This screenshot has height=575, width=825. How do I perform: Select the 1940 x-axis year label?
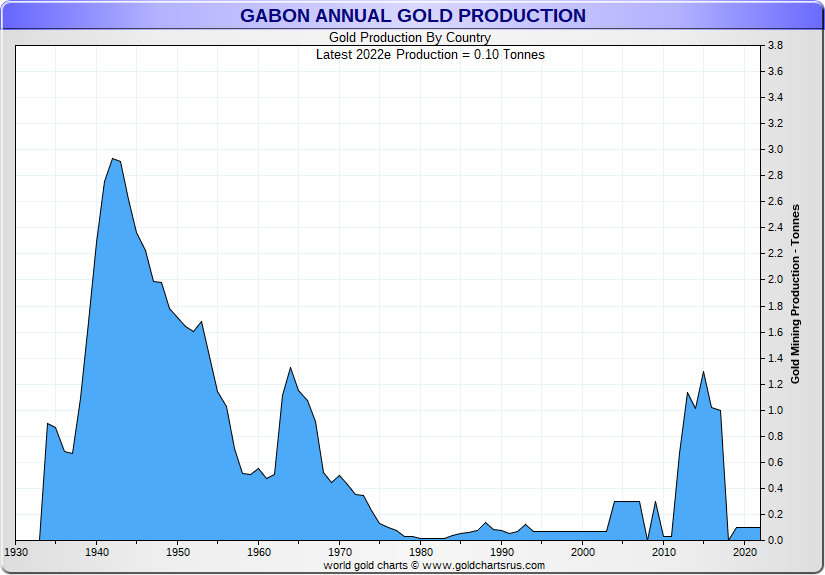tap(97, 552)
